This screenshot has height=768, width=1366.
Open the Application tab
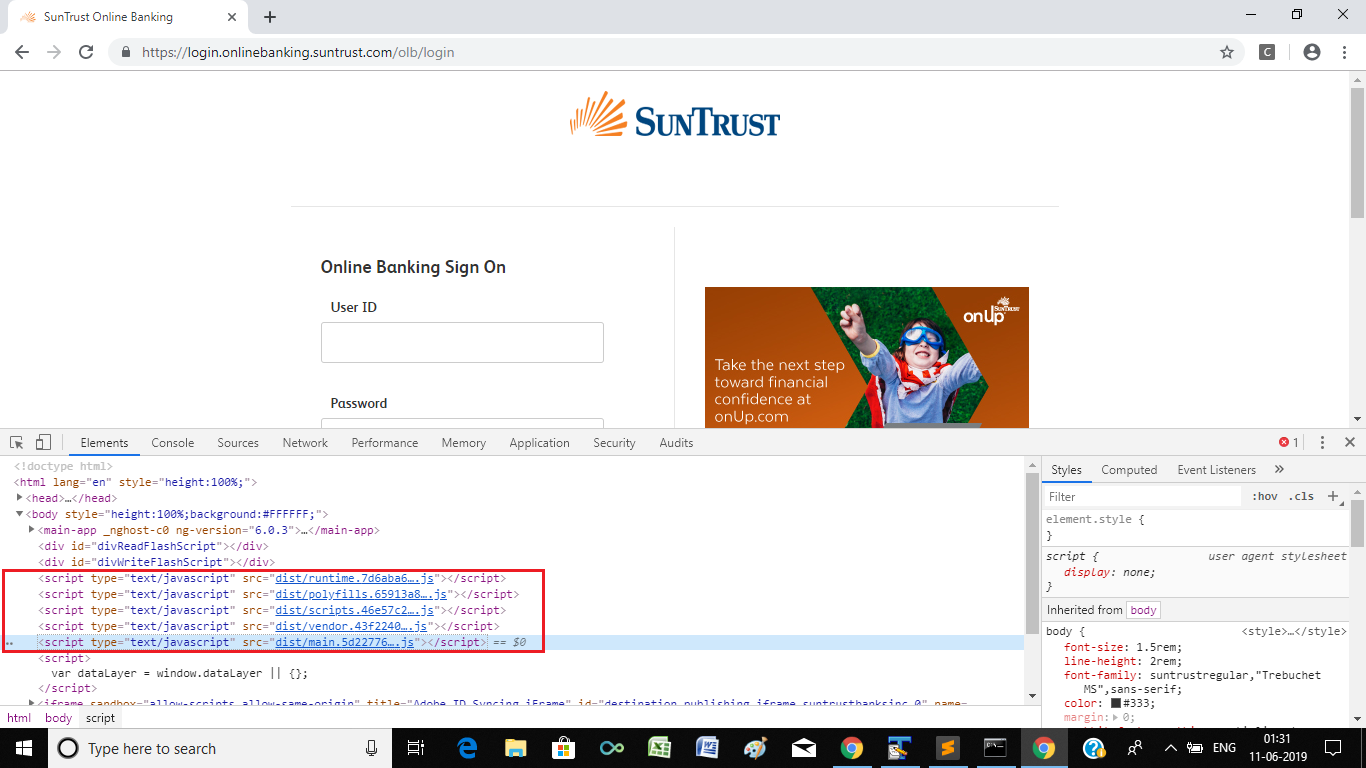coord(539,442)
